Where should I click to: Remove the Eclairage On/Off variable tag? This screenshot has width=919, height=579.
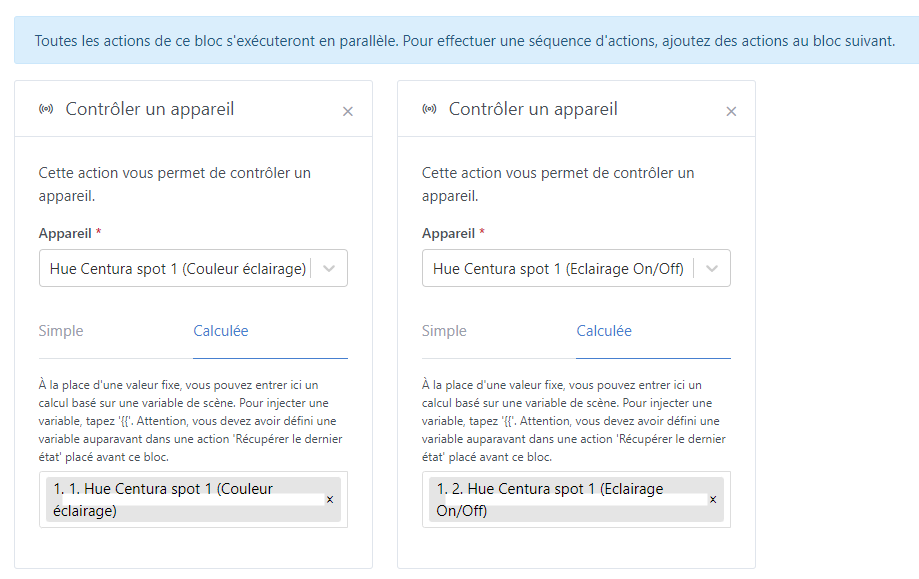pyautogui.click(x=713, y=499)
